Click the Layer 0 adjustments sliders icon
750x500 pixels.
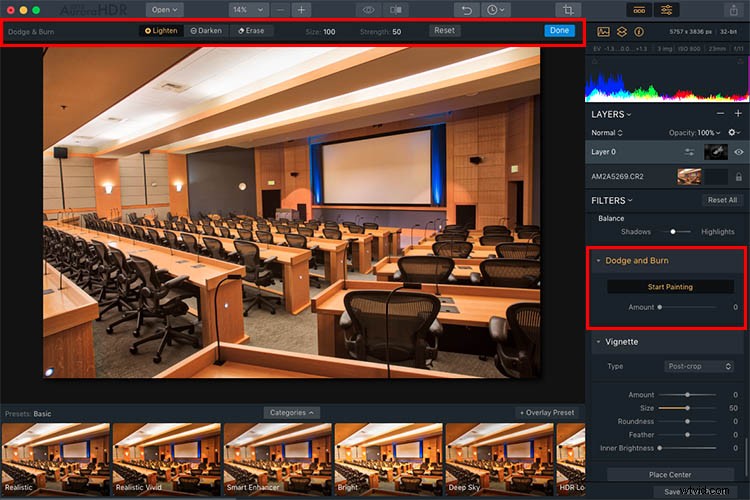tap(689, 152)
